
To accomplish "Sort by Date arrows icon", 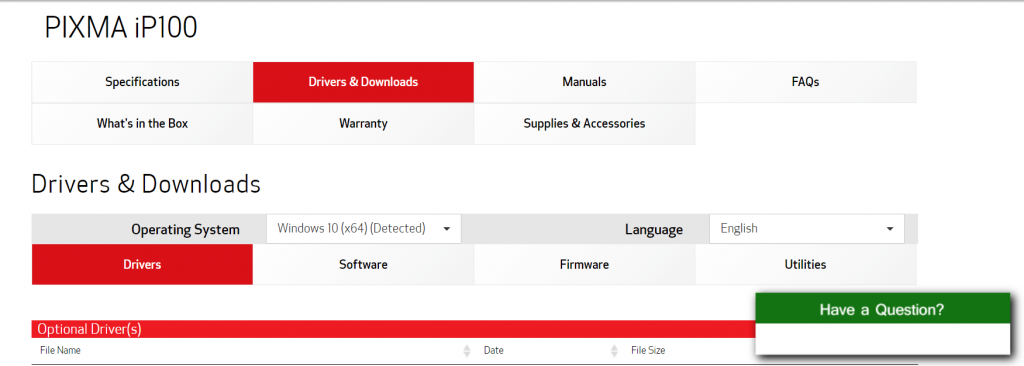I will pyautogui.click(x=614, y=351).
